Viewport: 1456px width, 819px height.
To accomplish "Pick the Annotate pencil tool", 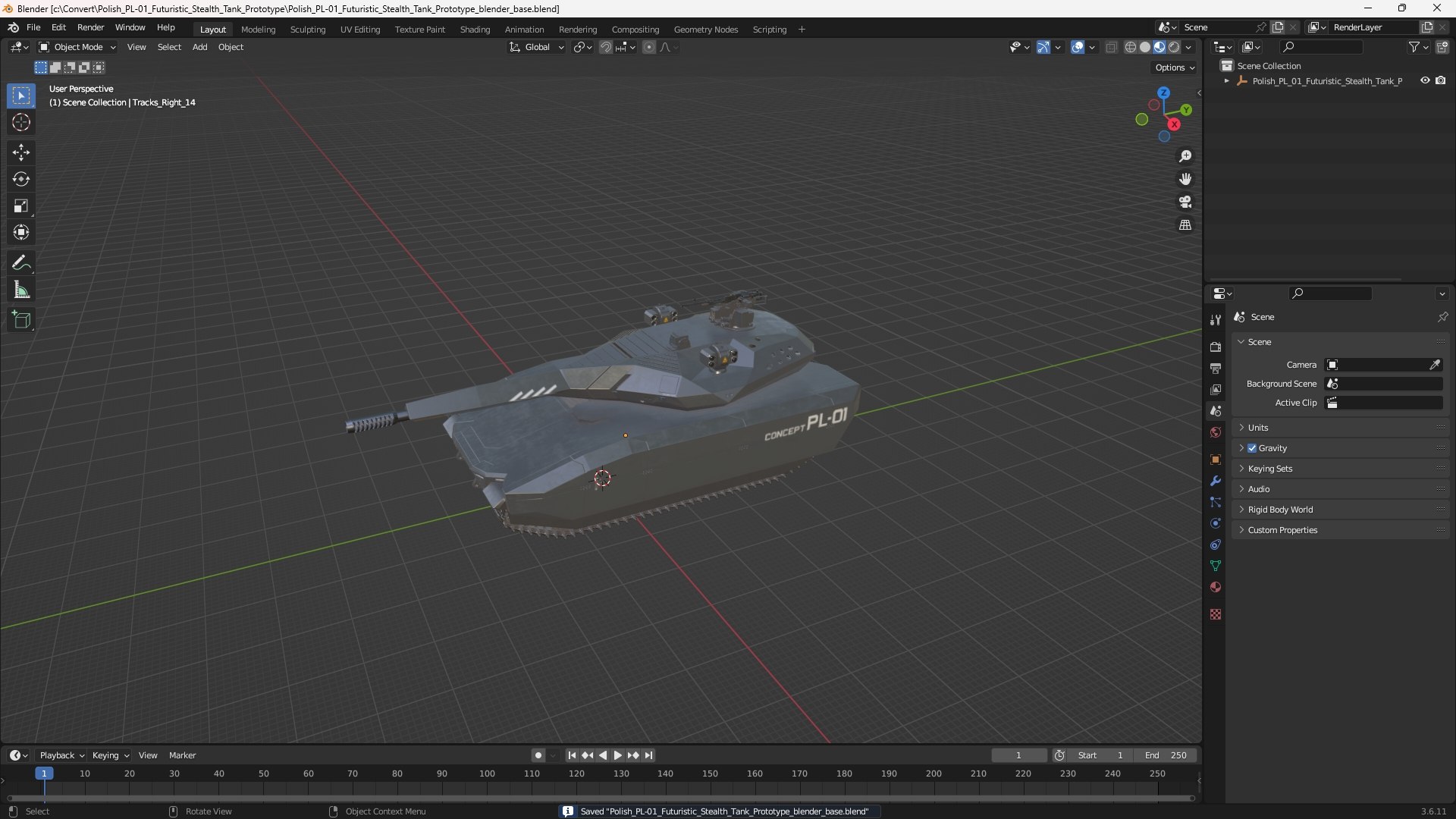I will pos(21,263).
